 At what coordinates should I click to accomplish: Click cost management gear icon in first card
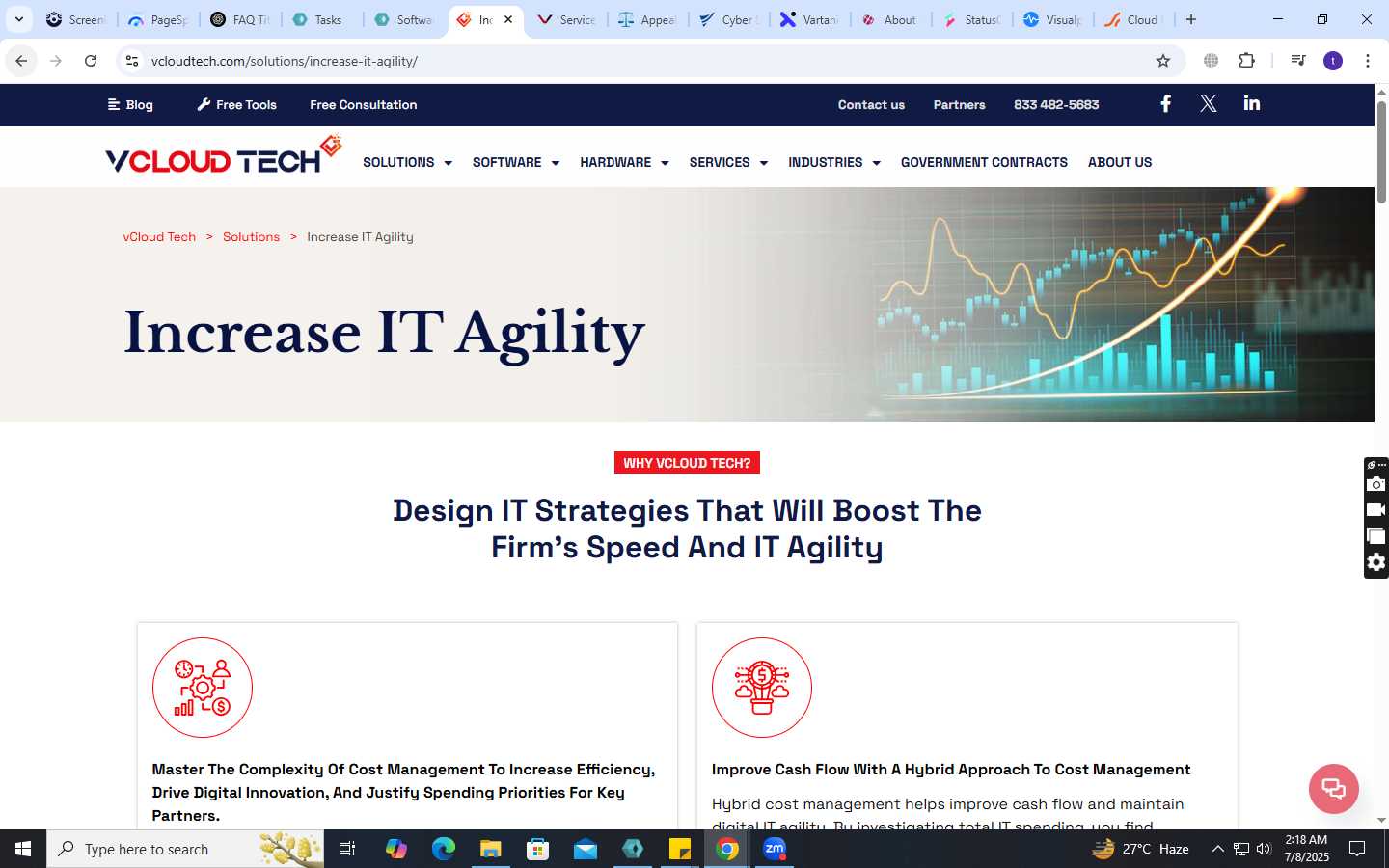(203, 688)
